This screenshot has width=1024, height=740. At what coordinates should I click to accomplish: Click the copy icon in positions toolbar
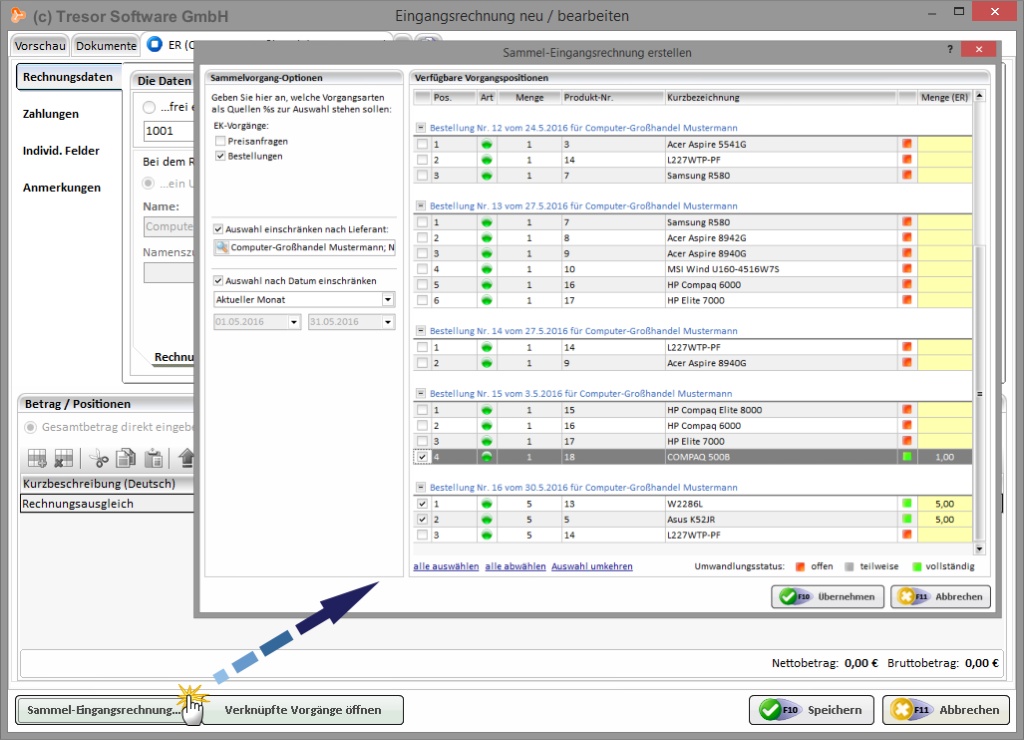(126, 459)
